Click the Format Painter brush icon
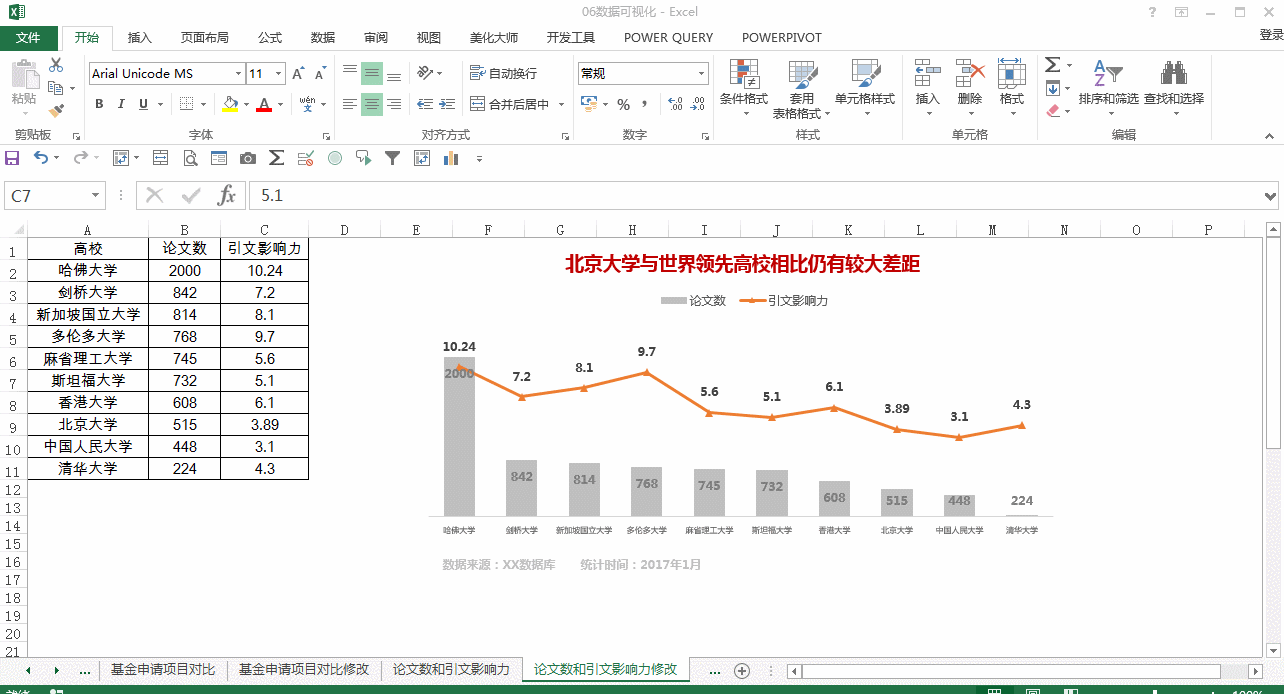This screenshot has height=694, width=1284. click(56, 111)
